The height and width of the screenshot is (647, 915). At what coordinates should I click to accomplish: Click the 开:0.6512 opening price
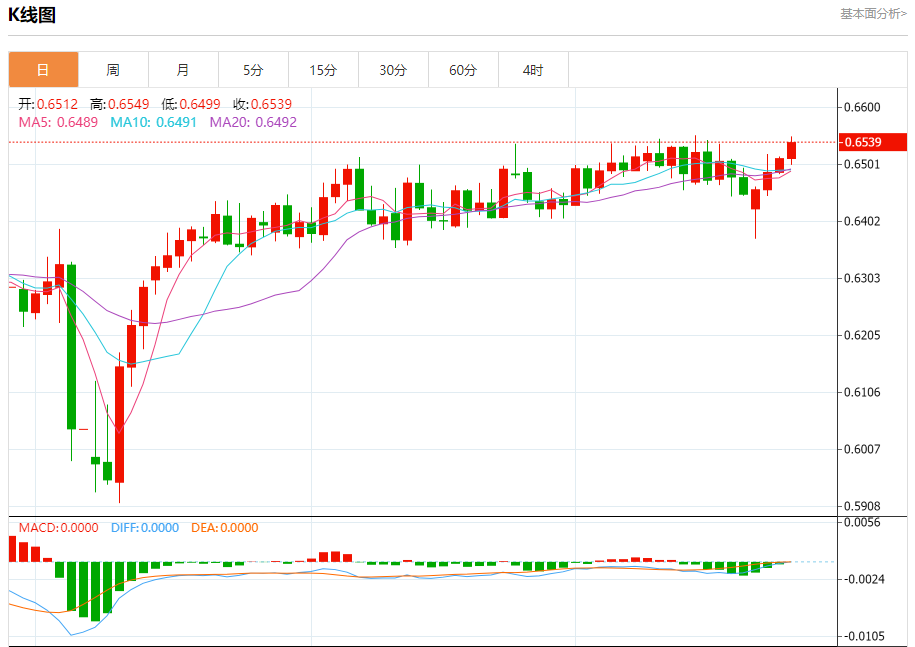[48, 104]
